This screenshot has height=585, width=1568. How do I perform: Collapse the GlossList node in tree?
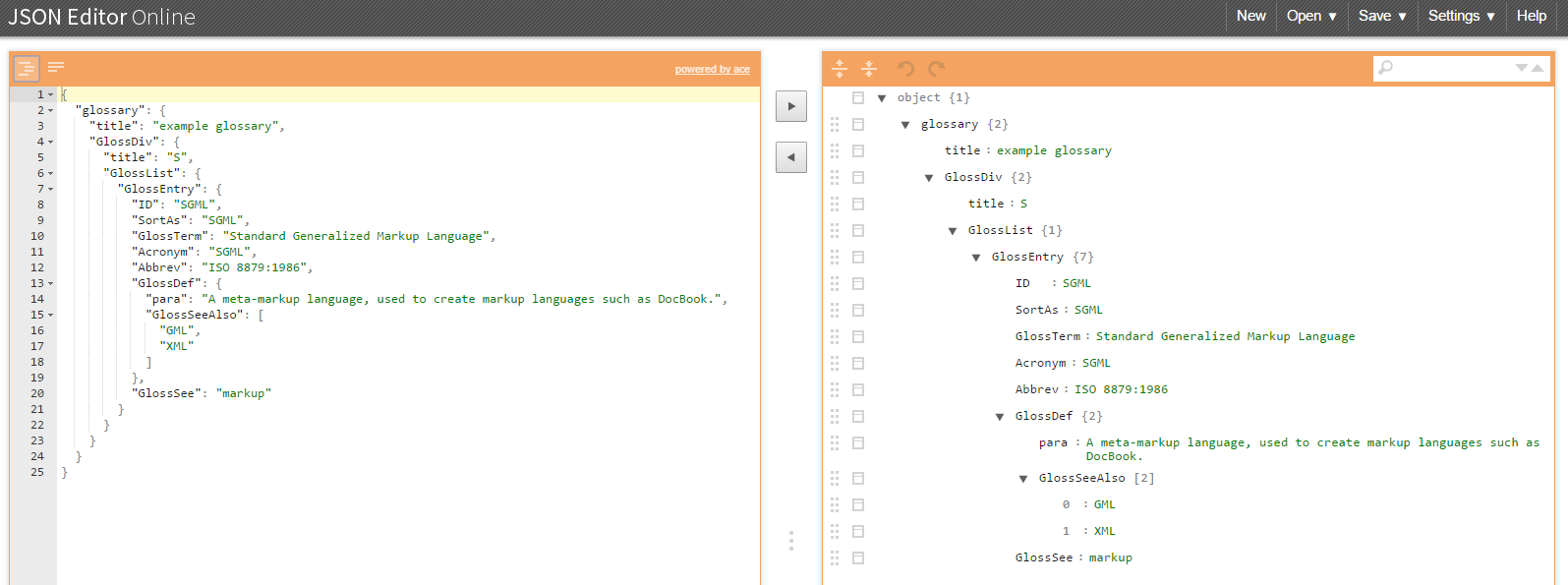(x=953, y=231)
